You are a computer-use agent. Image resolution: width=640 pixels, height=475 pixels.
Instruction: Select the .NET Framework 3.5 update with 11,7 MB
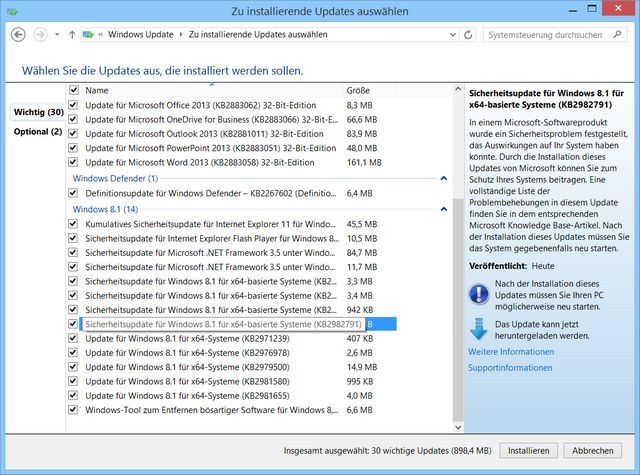tap(232, 267)
